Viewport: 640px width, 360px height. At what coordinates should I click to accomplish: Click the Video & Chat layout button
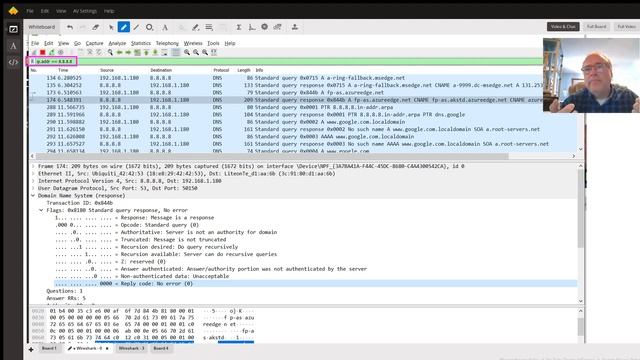click(563, 27)
